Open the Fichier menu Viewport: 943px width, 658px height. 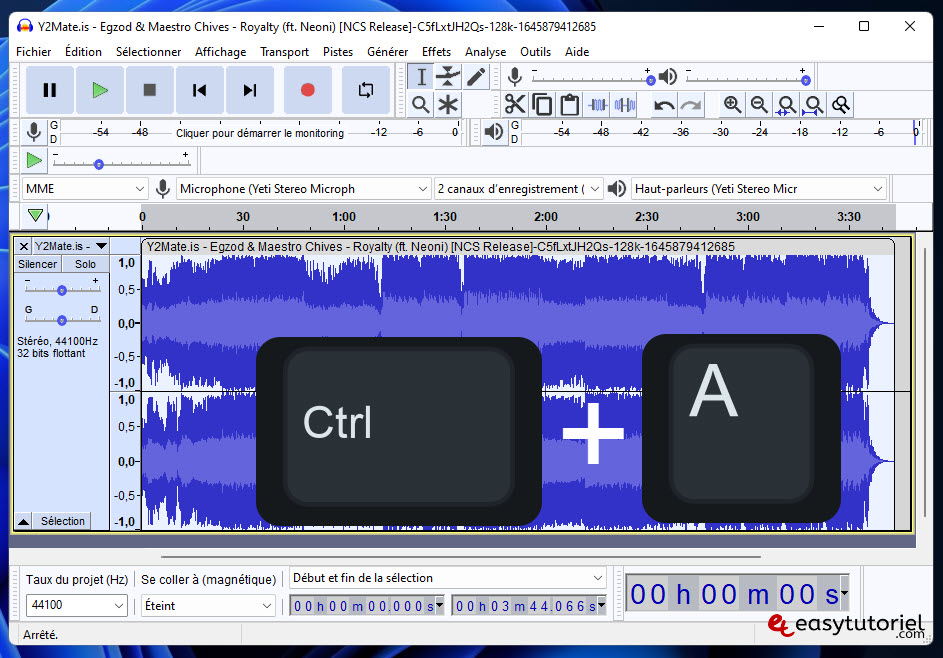34,52
